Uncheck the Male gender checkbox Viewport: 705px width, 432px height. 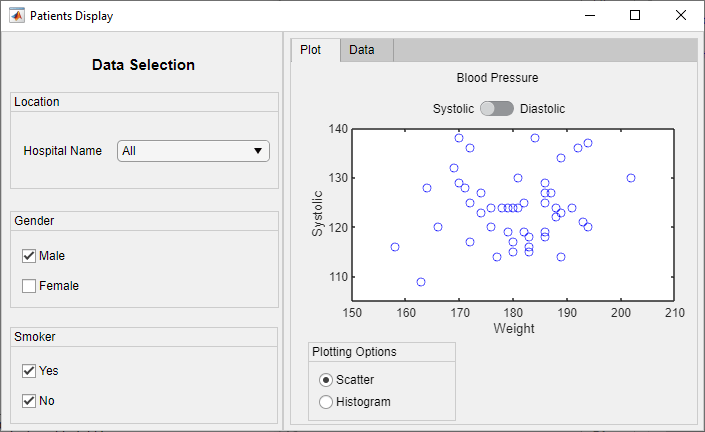click(x=29, y=256)
